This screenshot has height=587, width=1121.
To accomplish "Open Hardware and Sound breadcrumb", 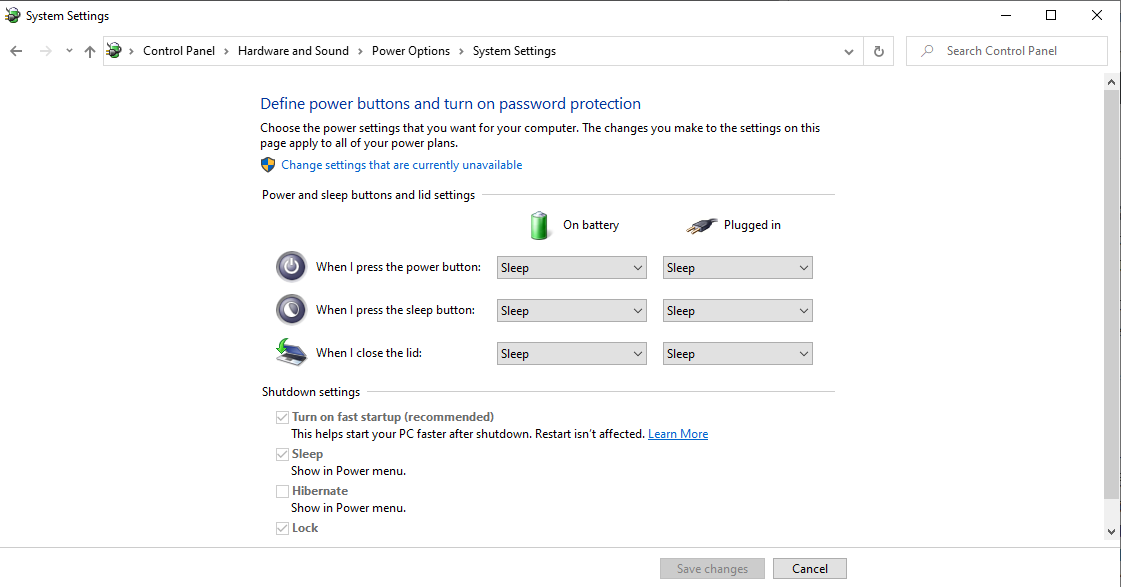I will [293, 51].
